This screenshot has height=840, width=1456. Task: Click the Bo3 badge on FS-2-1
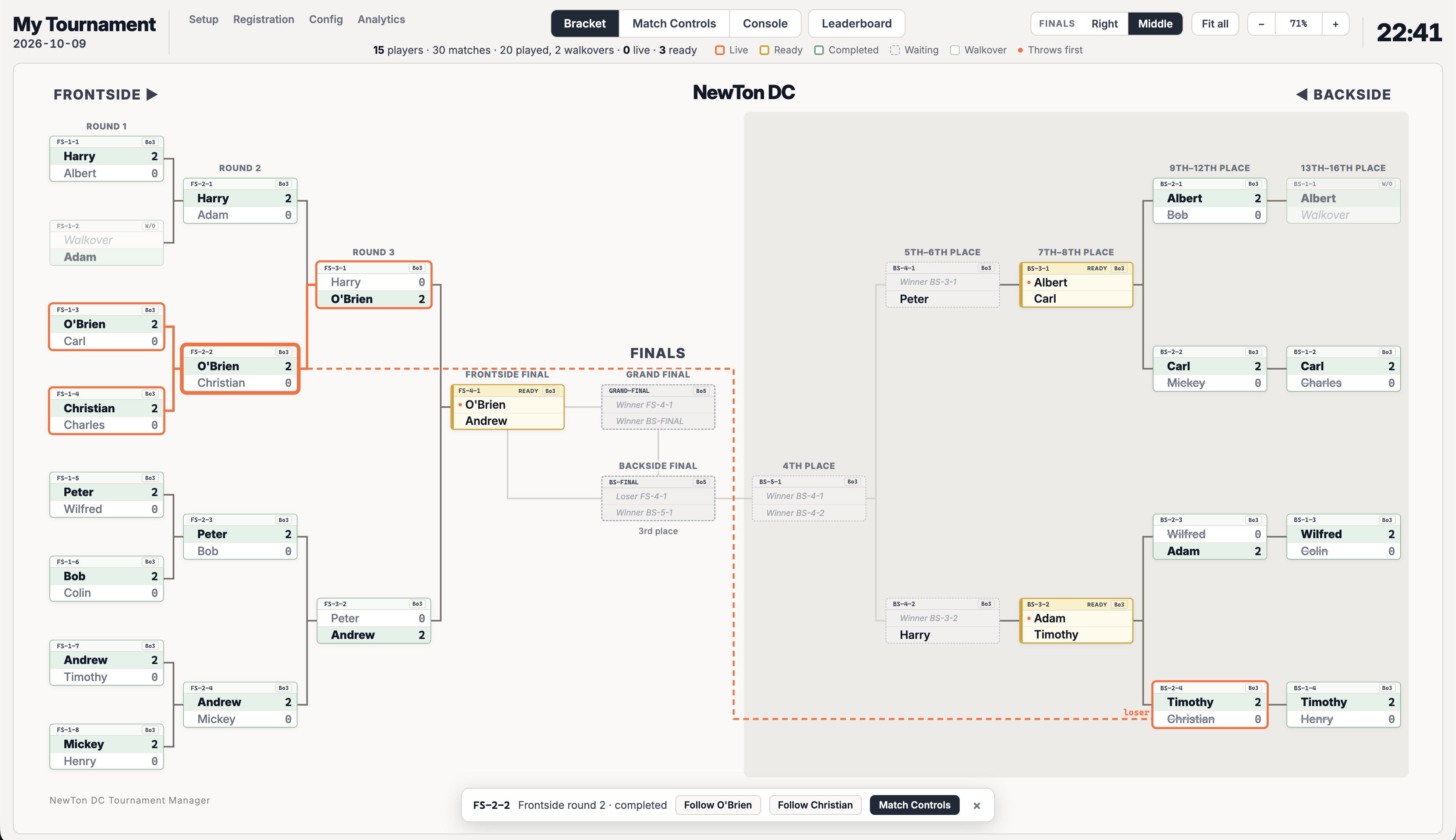(x=283, y=184)
